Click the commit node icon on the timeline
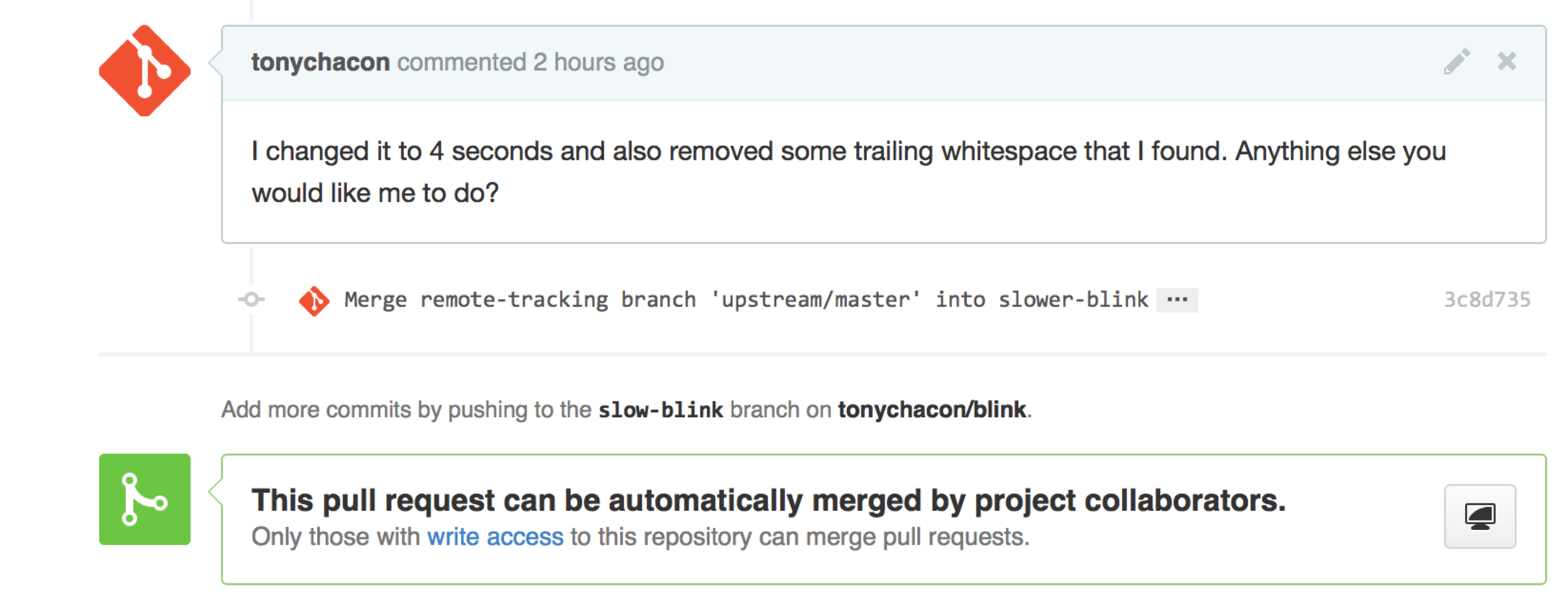Screen dimensions: 1568x608 251,299
